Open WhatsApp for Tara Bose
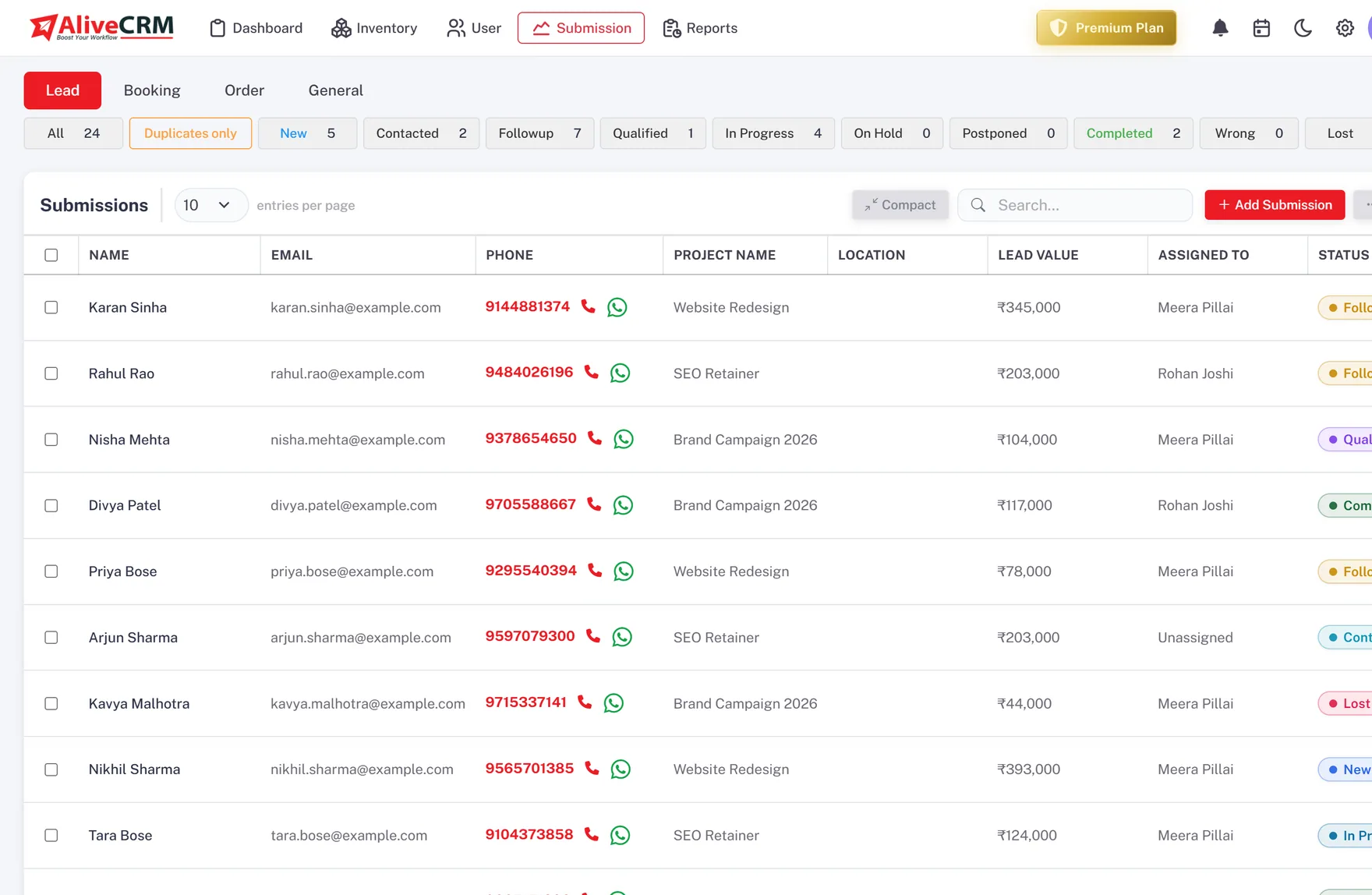Screen dimensions: 1372x895 [620, 835]
